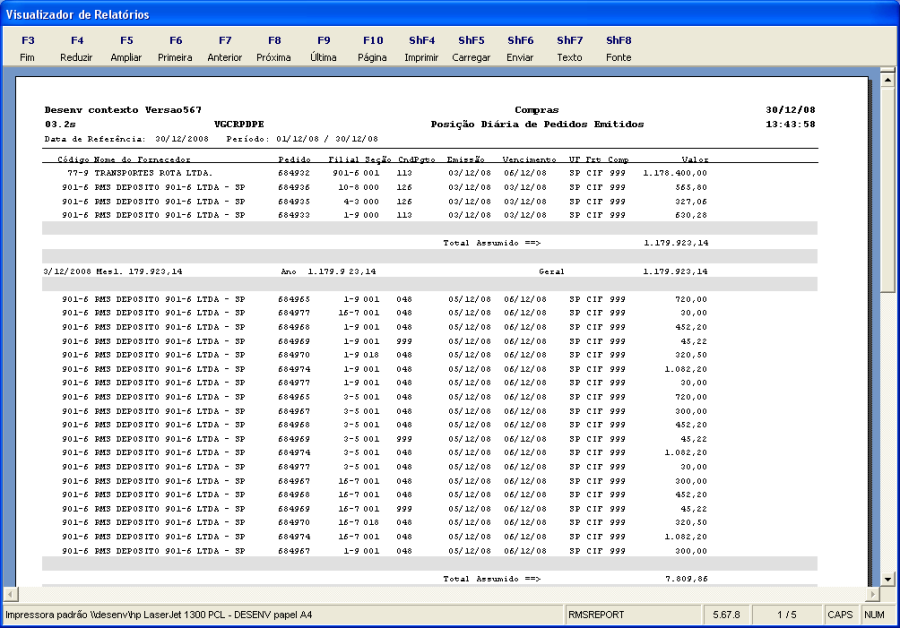Print report with ShF4 Imprimir
This screenshot has width=900, height=628.
click(x=421, y=48)
